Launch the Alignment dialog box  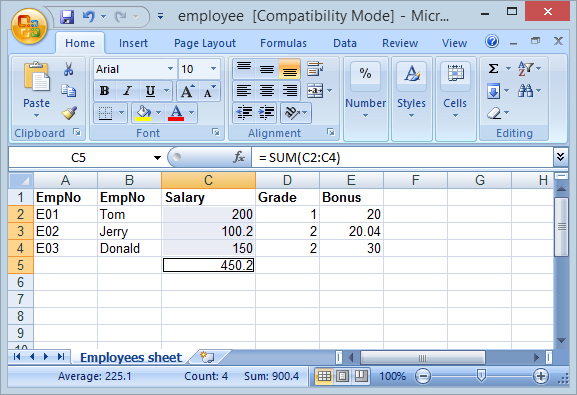[x=331, y=133]
